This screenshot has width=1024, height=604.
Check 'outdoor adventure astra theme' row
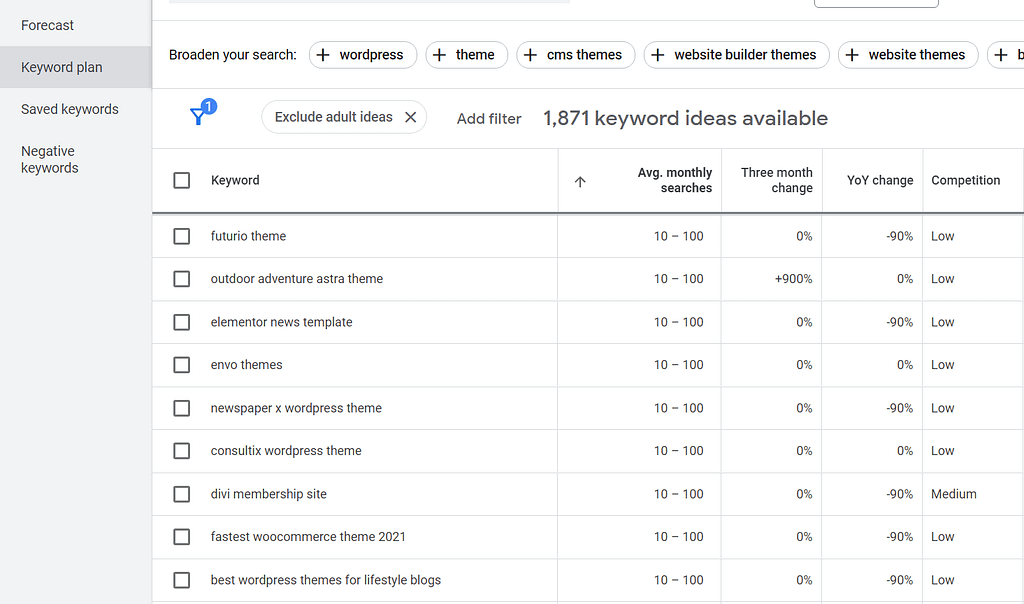(182, 279)
